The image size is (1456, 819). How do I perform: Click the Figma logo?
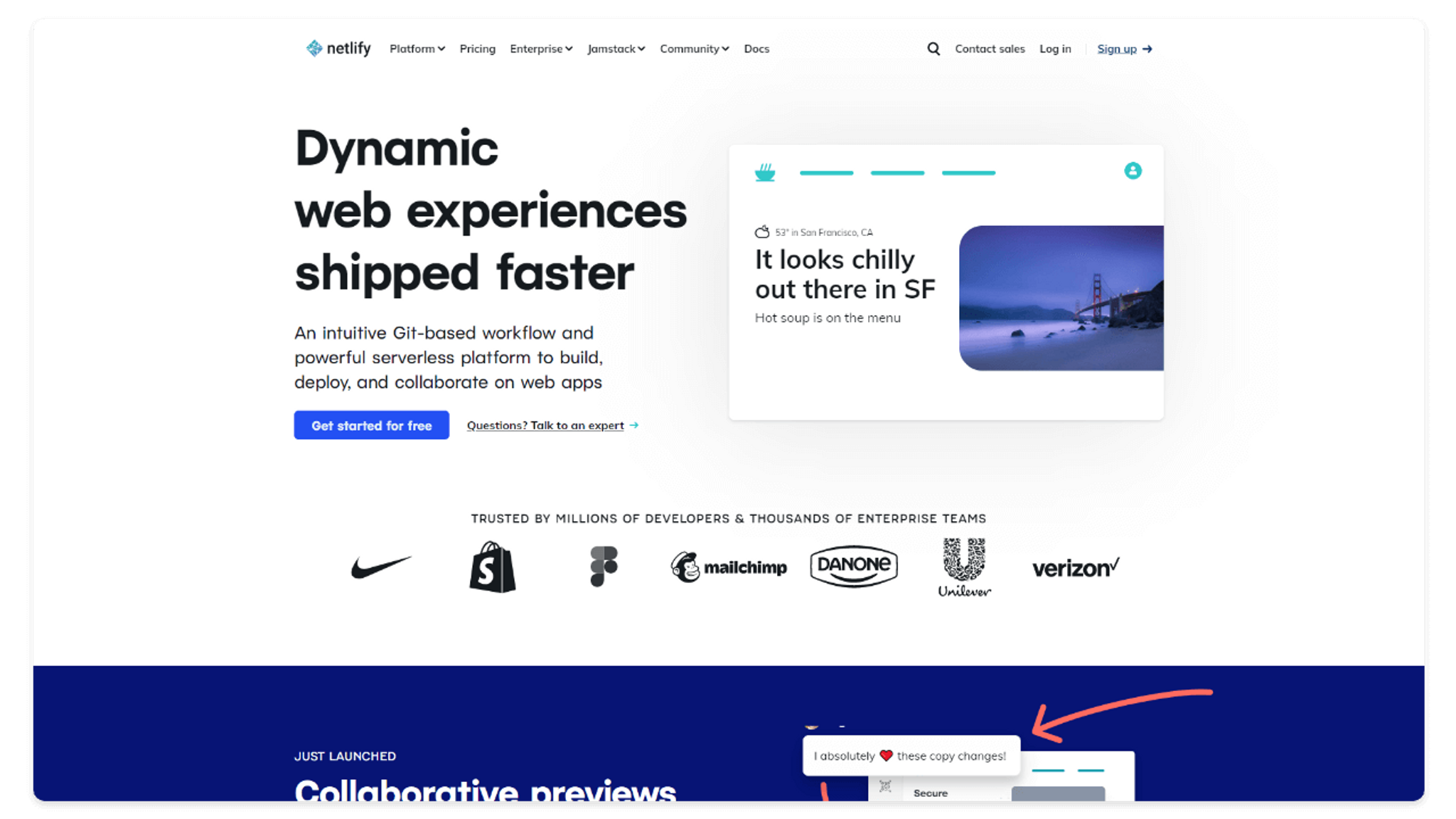tap(604, 567)
